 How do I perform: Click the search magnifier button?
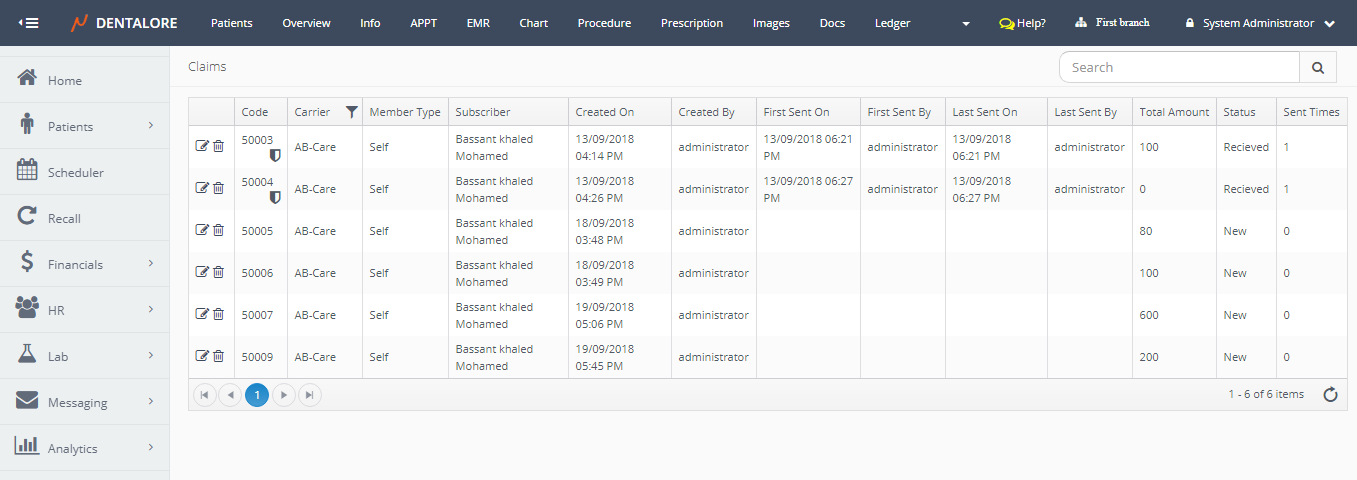[x=1317, y=68]
